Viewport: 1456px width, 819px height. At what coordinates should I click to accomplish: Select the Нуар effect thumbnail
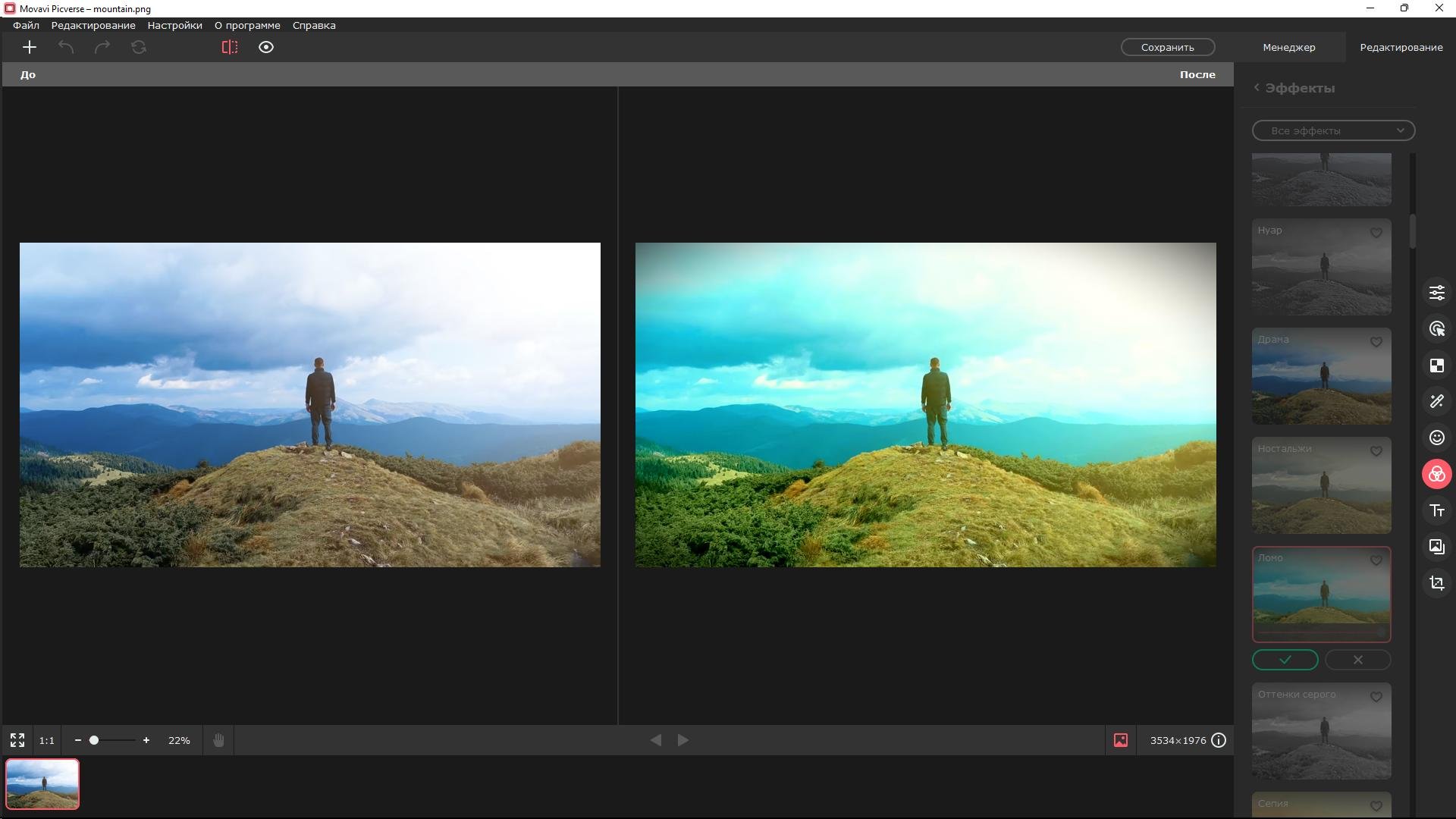pos(1321,267)
